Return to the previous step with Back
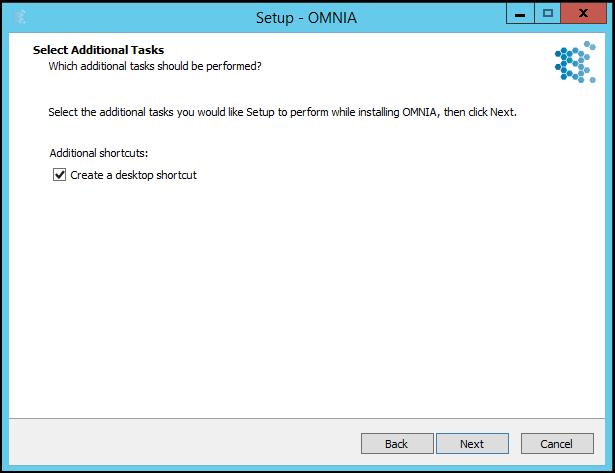Image resolution: width=615 pixels, height=473 pixels. click(x=397, y=444)
